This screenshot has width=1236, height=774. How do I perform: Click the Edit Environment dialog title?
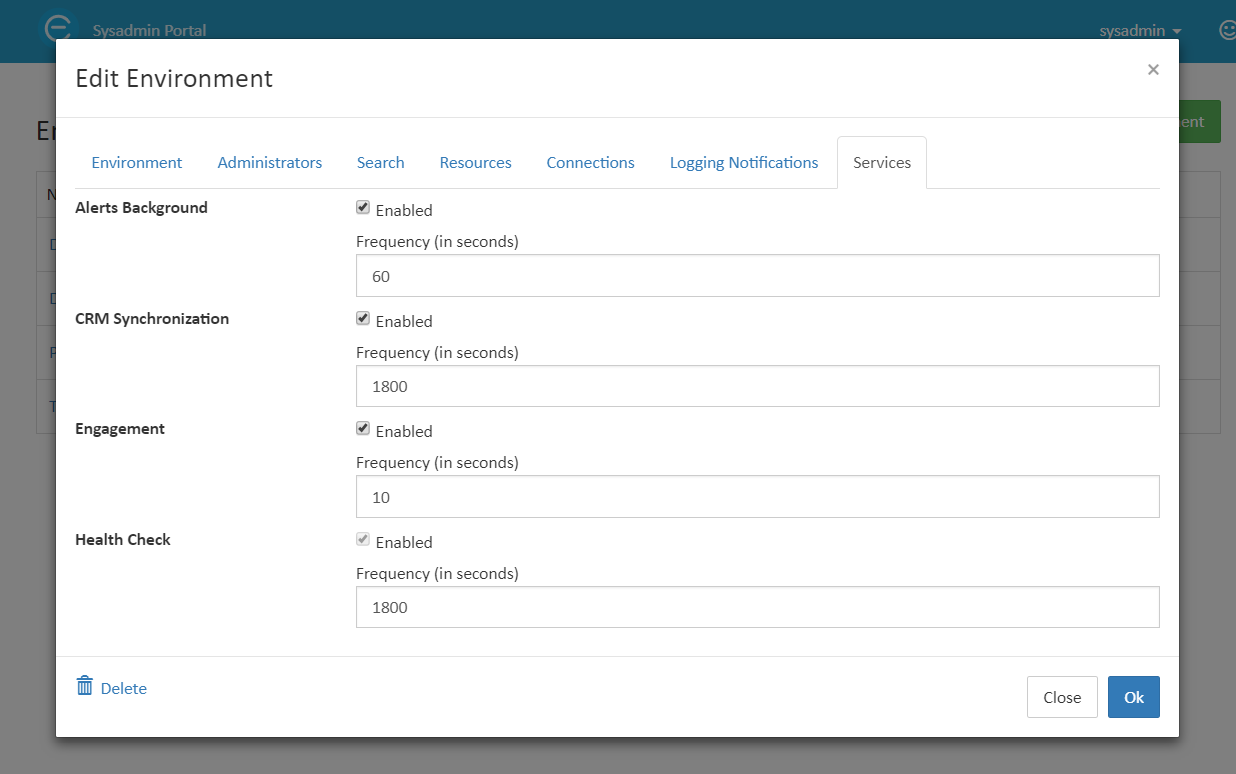(174, 78)
